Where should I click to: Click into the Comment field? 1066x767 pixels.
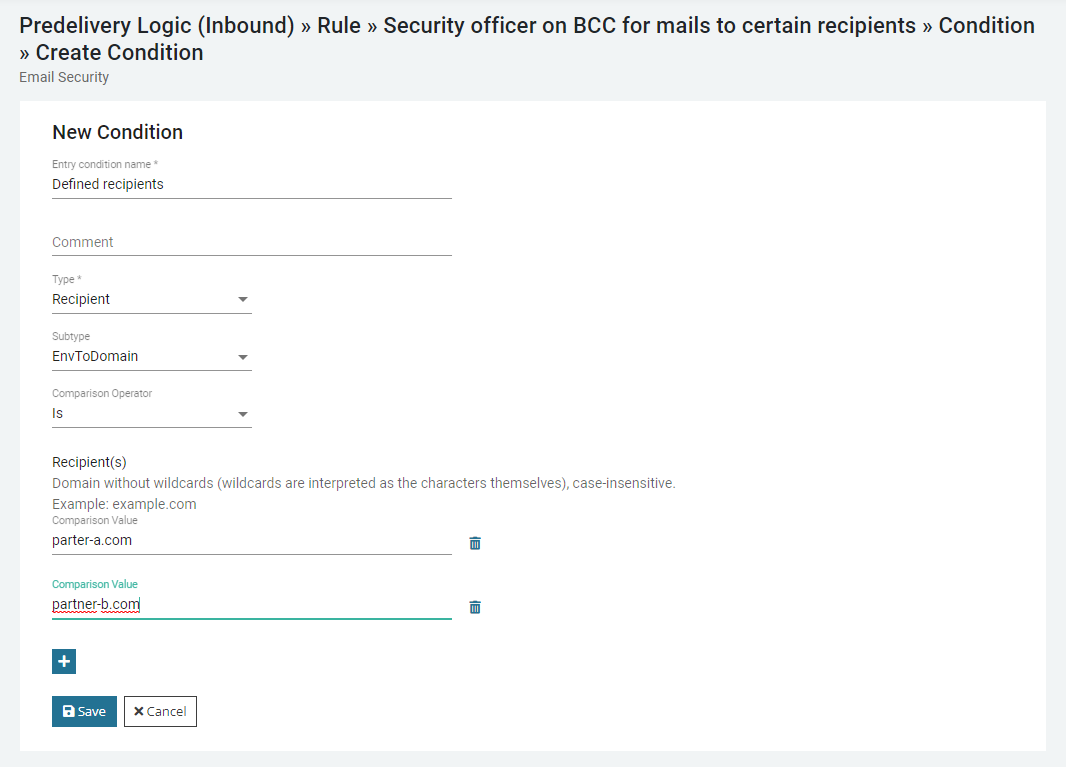(x=250, y=242)
